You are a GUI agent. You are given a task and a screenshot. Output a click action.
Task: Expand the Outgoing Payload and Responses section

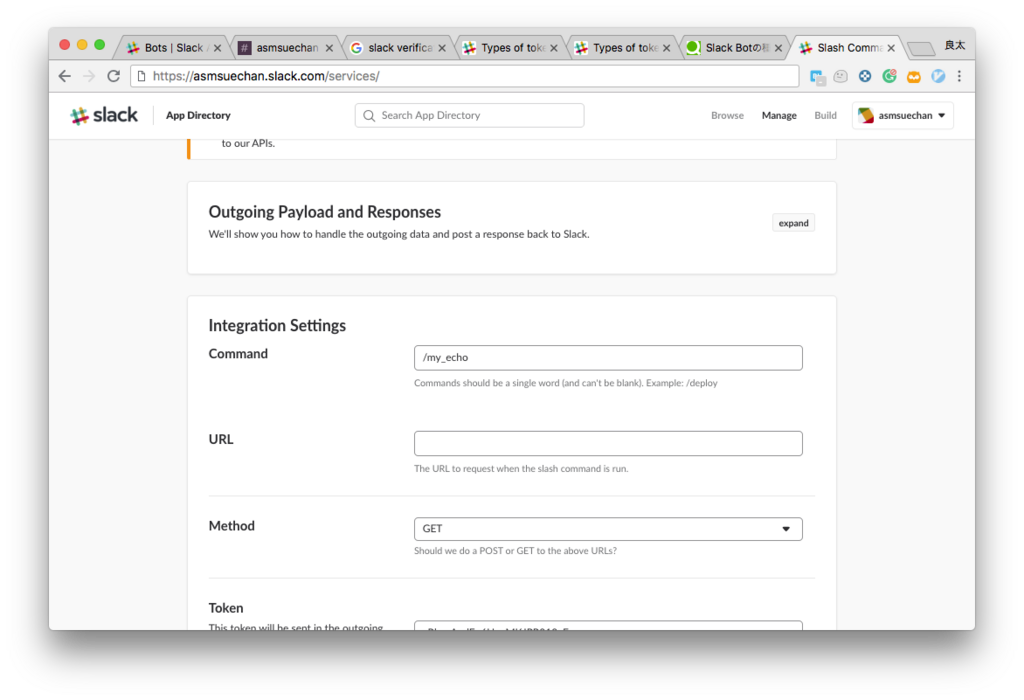coord(793,223)
